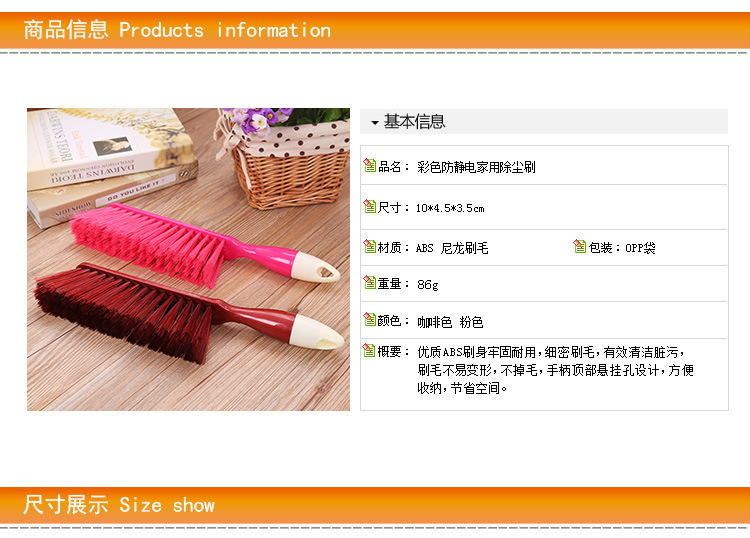Click the size value 10*4.5*3.5cm
This screenshot has height=538, width=750.
(450, 208)
